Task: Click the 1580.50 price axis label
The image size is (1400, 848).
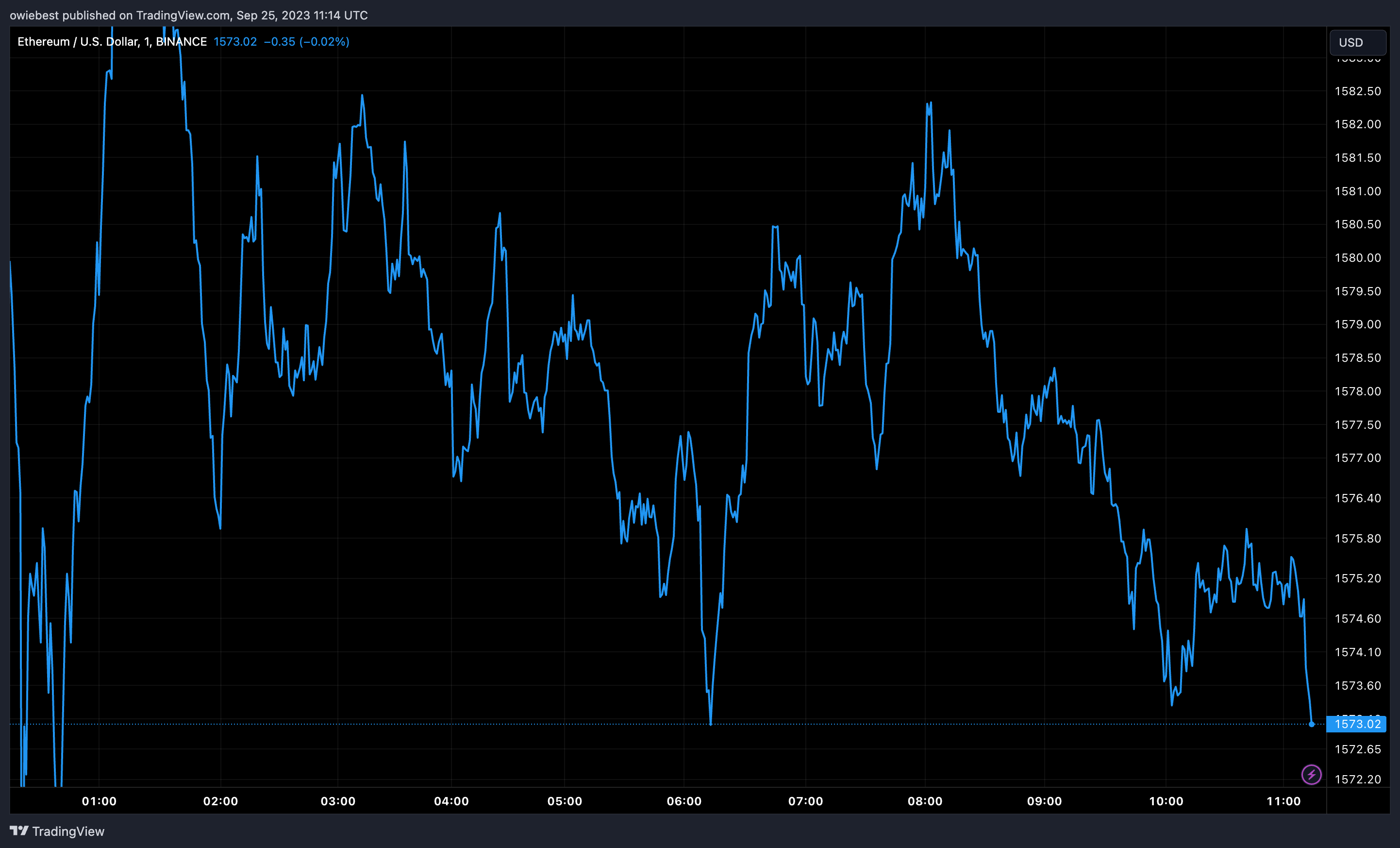Action: (1357, 224)
